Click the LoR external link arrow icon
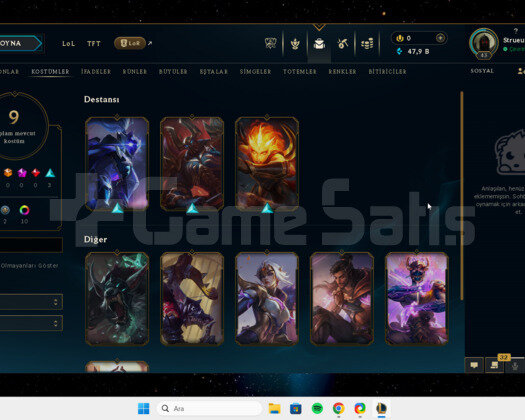Viewport: 525px width, 420px height. point(150,43)
